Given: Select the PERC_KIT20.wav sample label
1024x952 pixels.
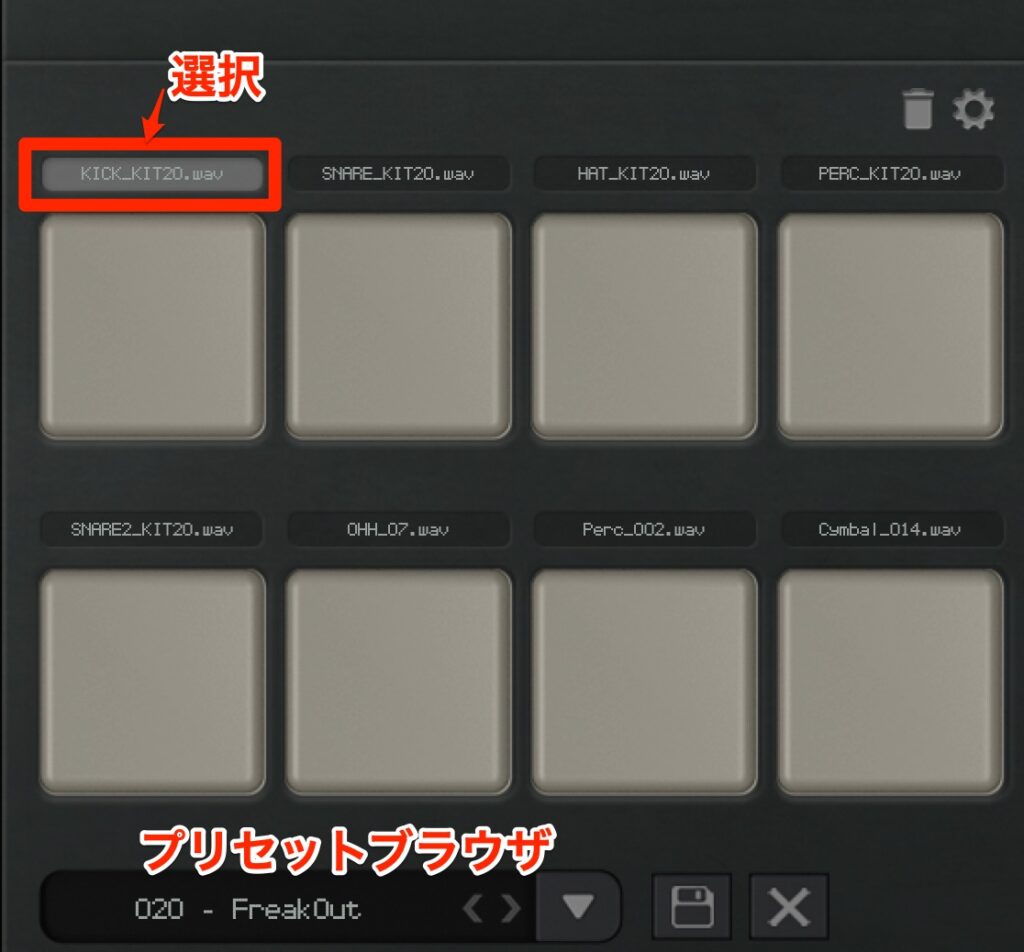Looking at the screenshot, I should [890, 174].
